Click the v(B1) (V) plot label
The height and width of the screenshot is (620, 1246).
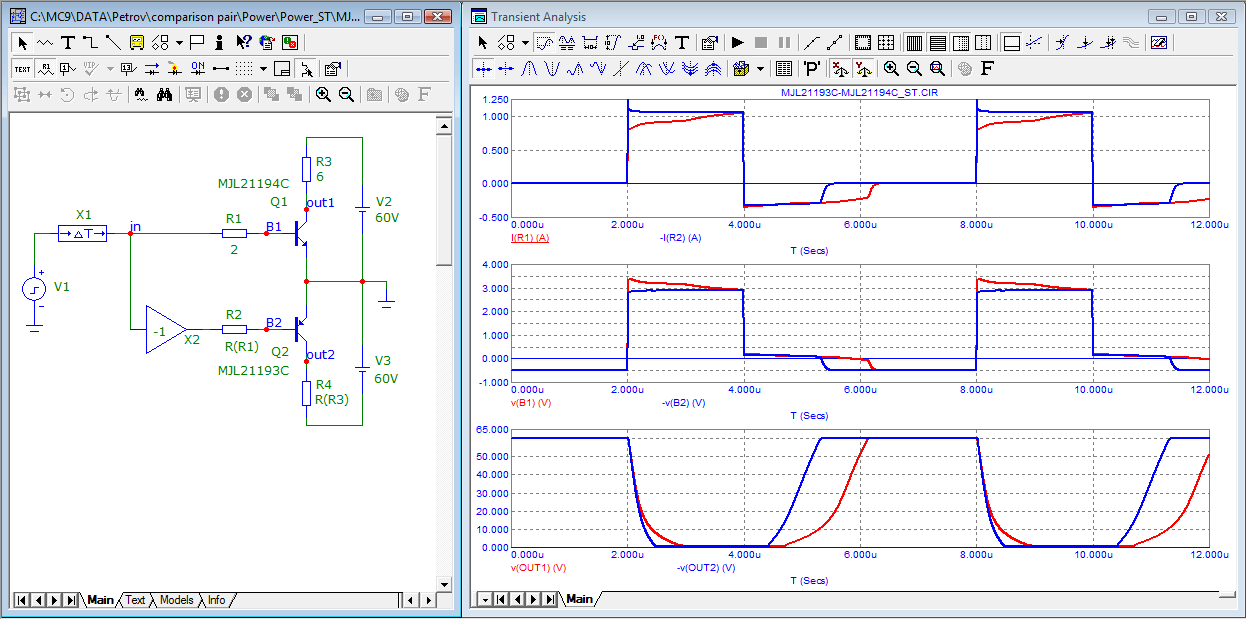click(531, 403)
